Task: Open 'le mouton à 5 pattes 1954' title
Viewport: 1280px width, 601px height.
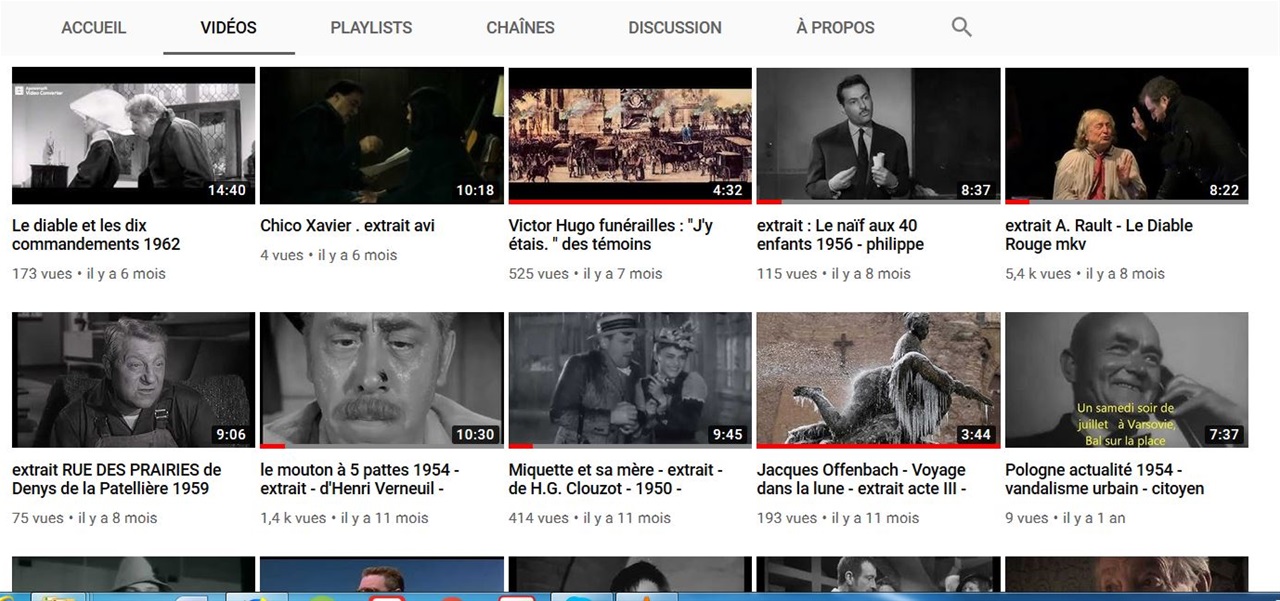Action: 360,479
